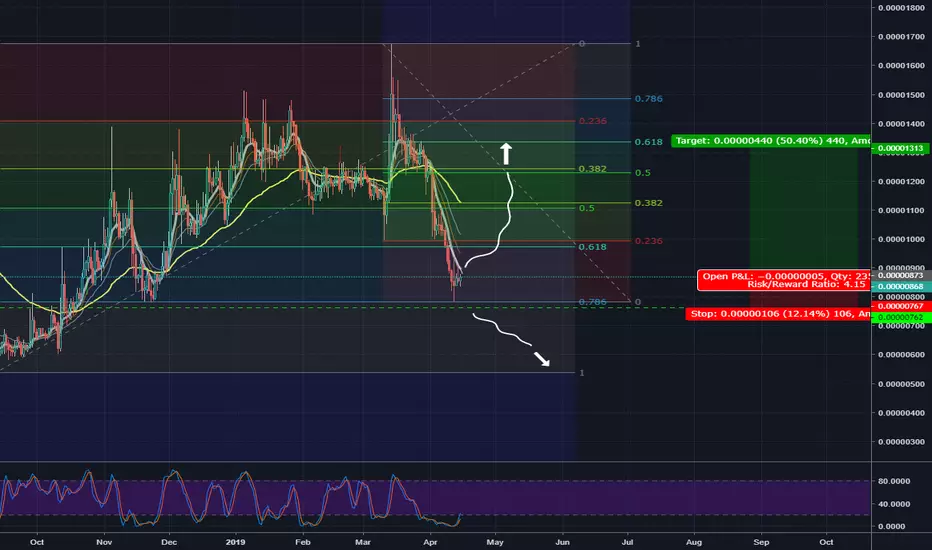The width and height of the screenshot is (932, 550).
Task: Click Nov on the time axis
Action: click(104, 542)
